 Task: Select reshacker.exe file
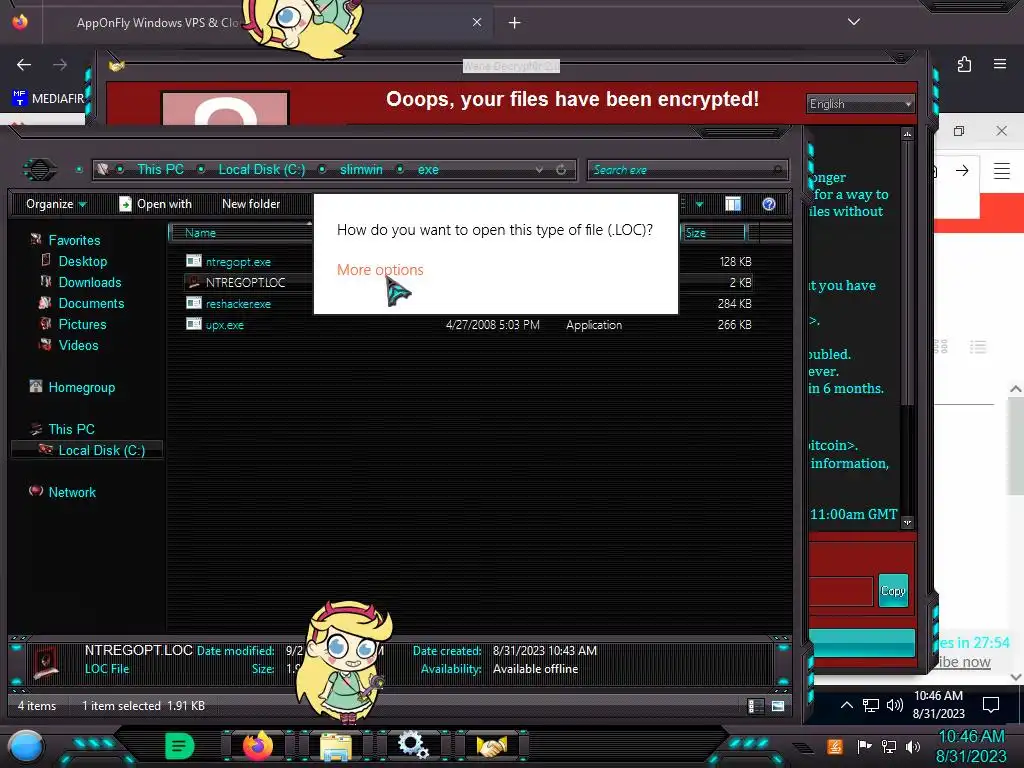(238, 304)
